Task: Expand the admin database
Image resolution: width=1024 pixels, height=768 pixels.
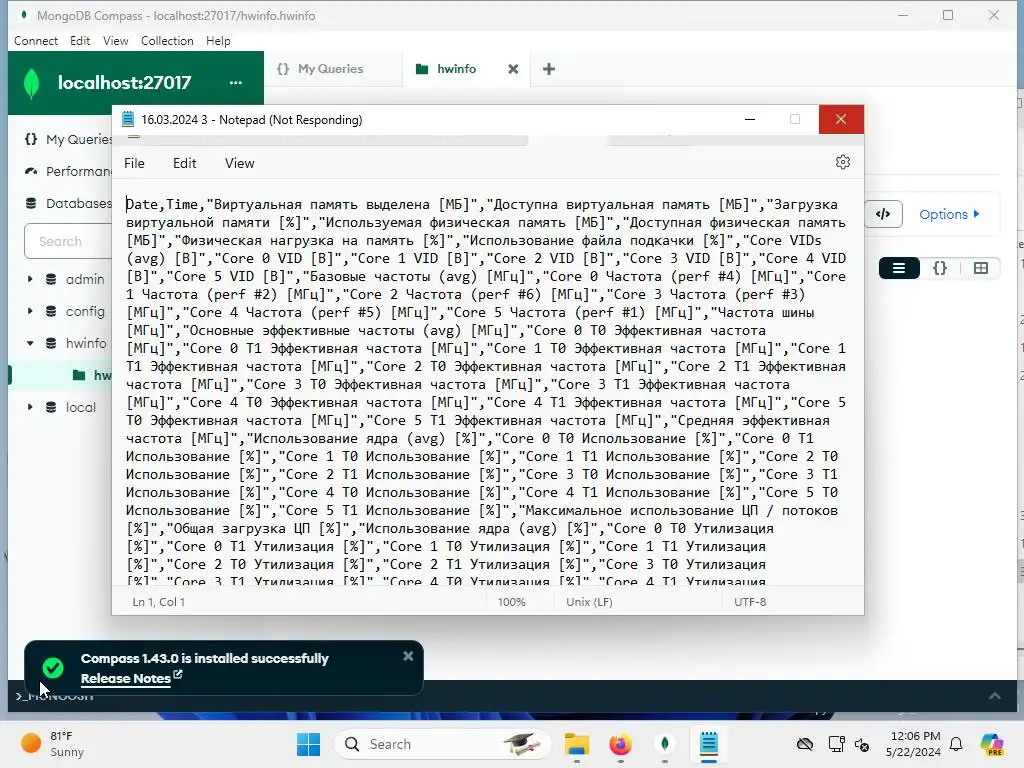Action: 30,279
